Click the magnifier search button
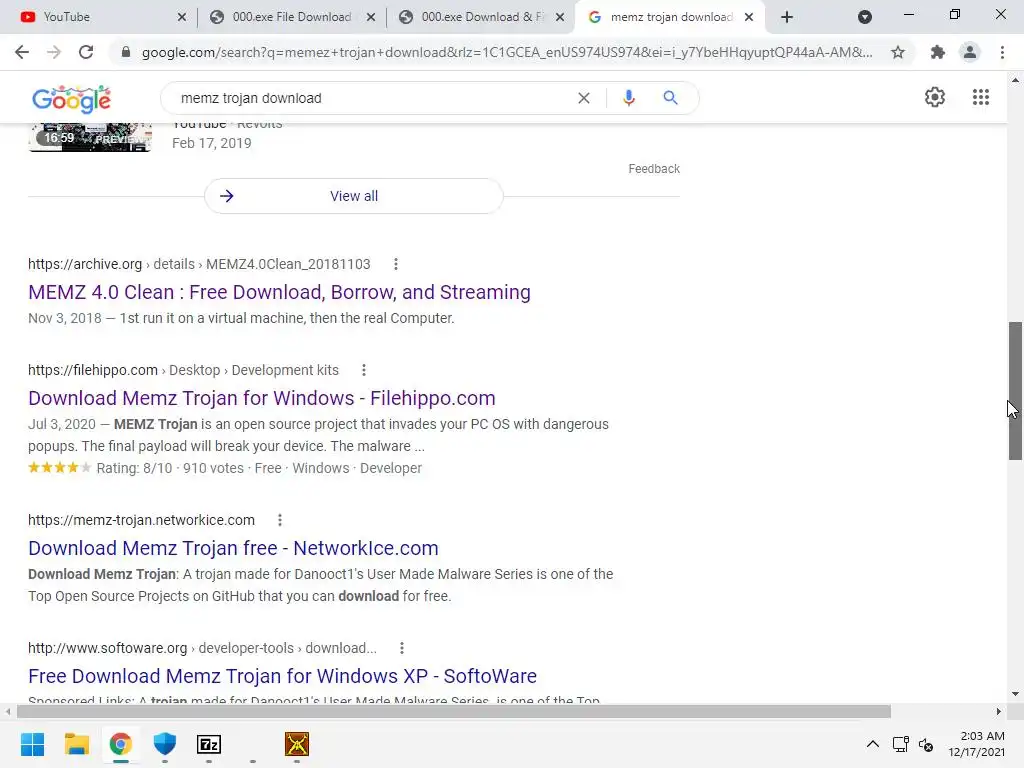 pos(670,98)
